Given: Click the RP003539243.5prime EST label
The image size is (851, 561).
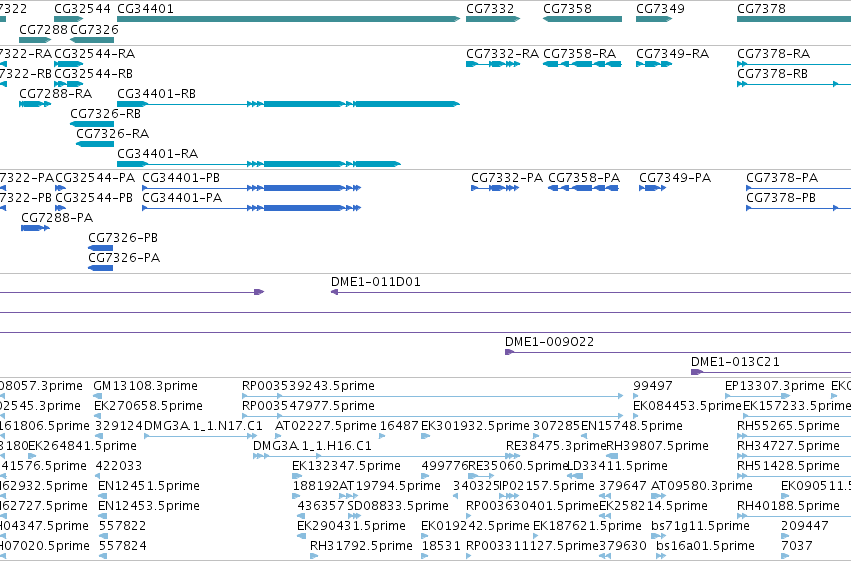Looking at the screenshot, I should (308, 386).
